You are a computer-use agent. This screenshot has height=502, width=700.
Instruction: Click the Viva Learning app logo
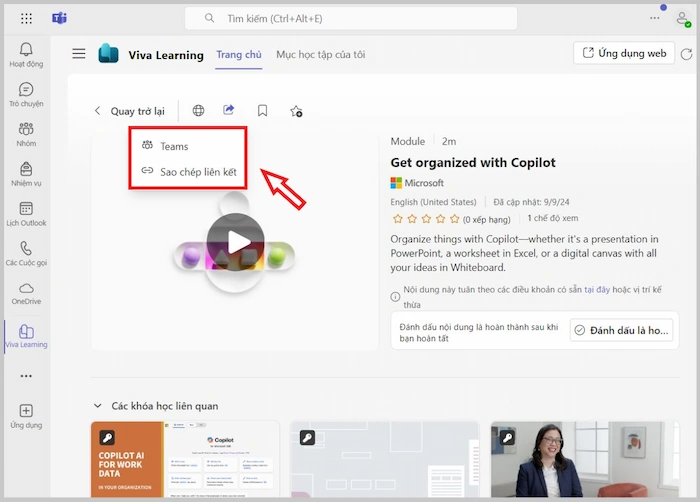point(108,54)
